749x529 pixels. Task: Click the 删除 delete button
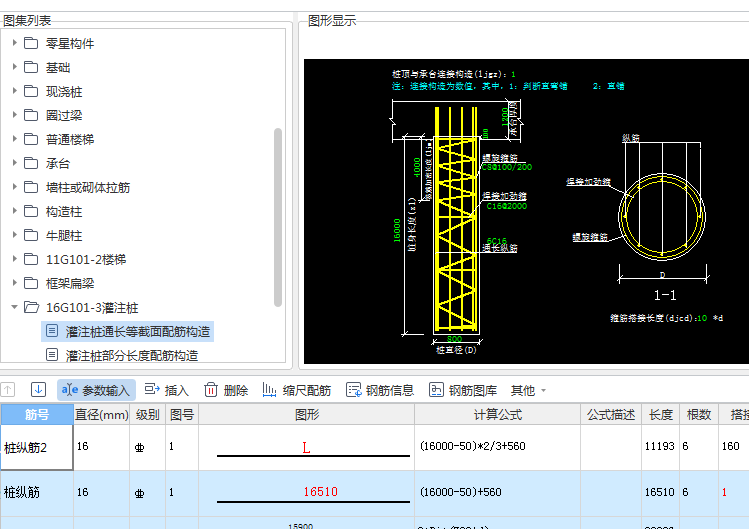pos(226,390)
